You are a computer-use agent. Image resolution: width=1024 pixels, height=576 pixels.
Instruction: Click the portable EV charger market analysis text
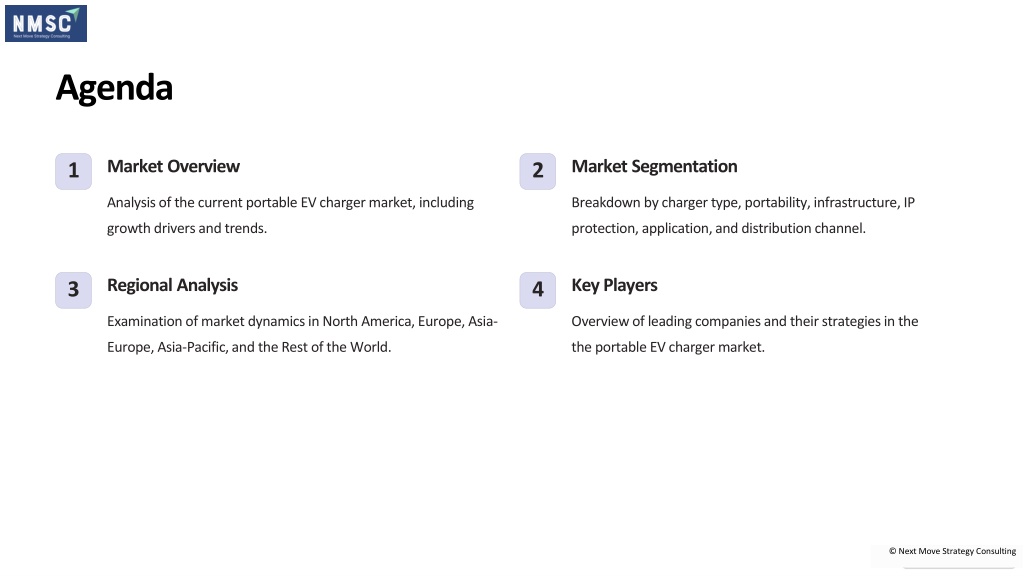(x=291, y=216)
